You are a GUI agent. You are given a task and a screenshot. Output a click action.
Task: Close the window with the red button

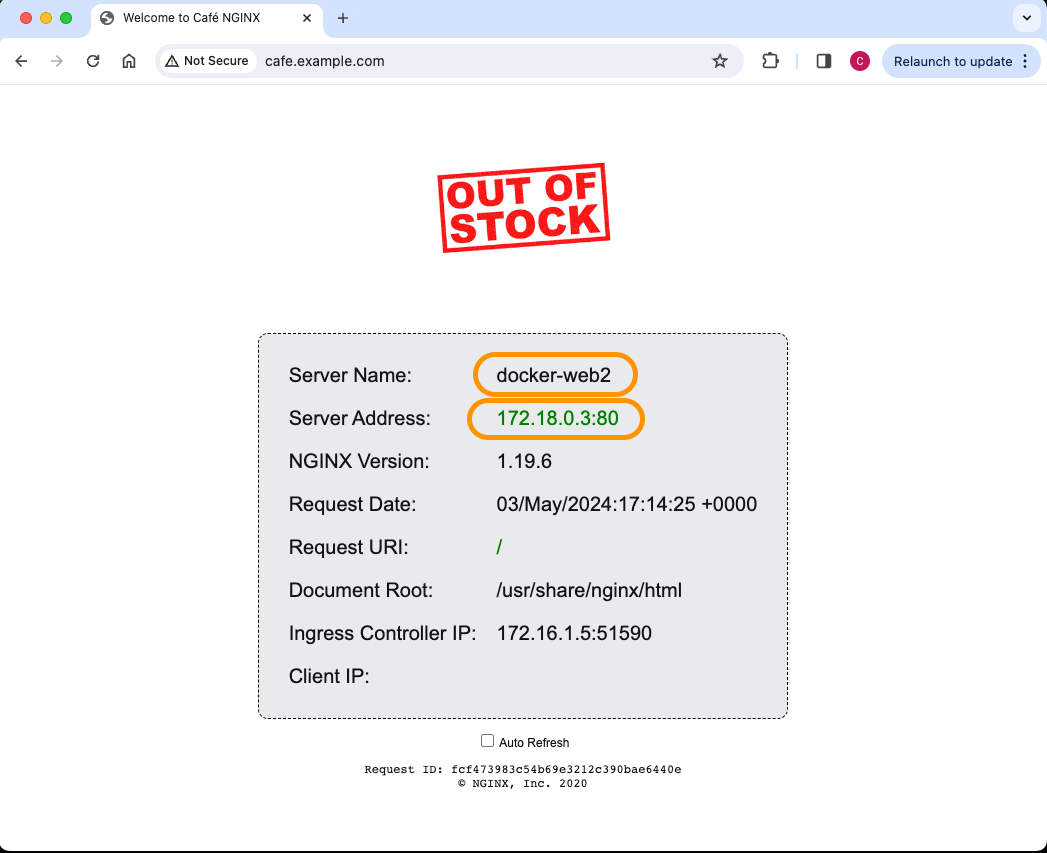tap(26, 18)
